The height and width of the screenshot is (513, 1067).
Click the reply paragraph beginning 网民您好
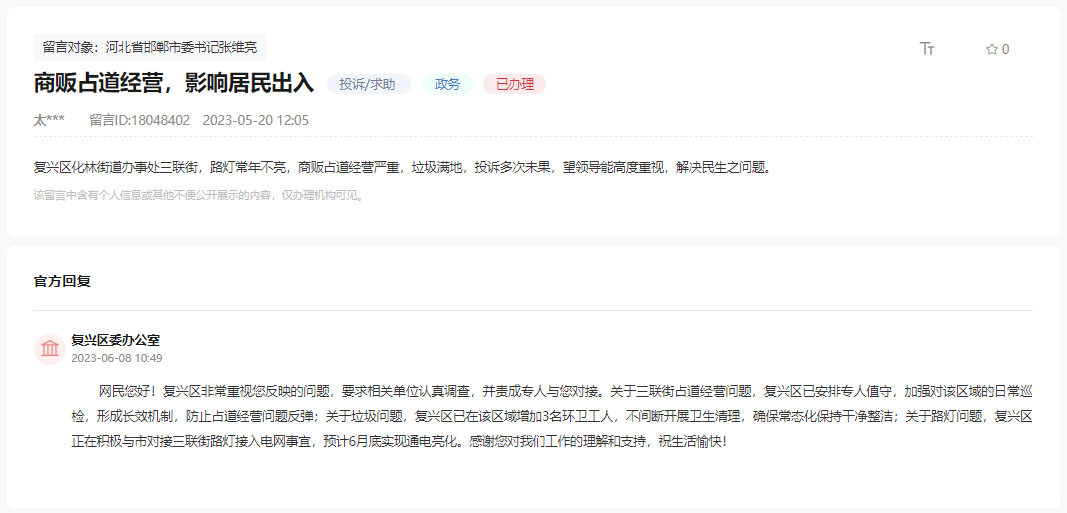pos(552,416)
